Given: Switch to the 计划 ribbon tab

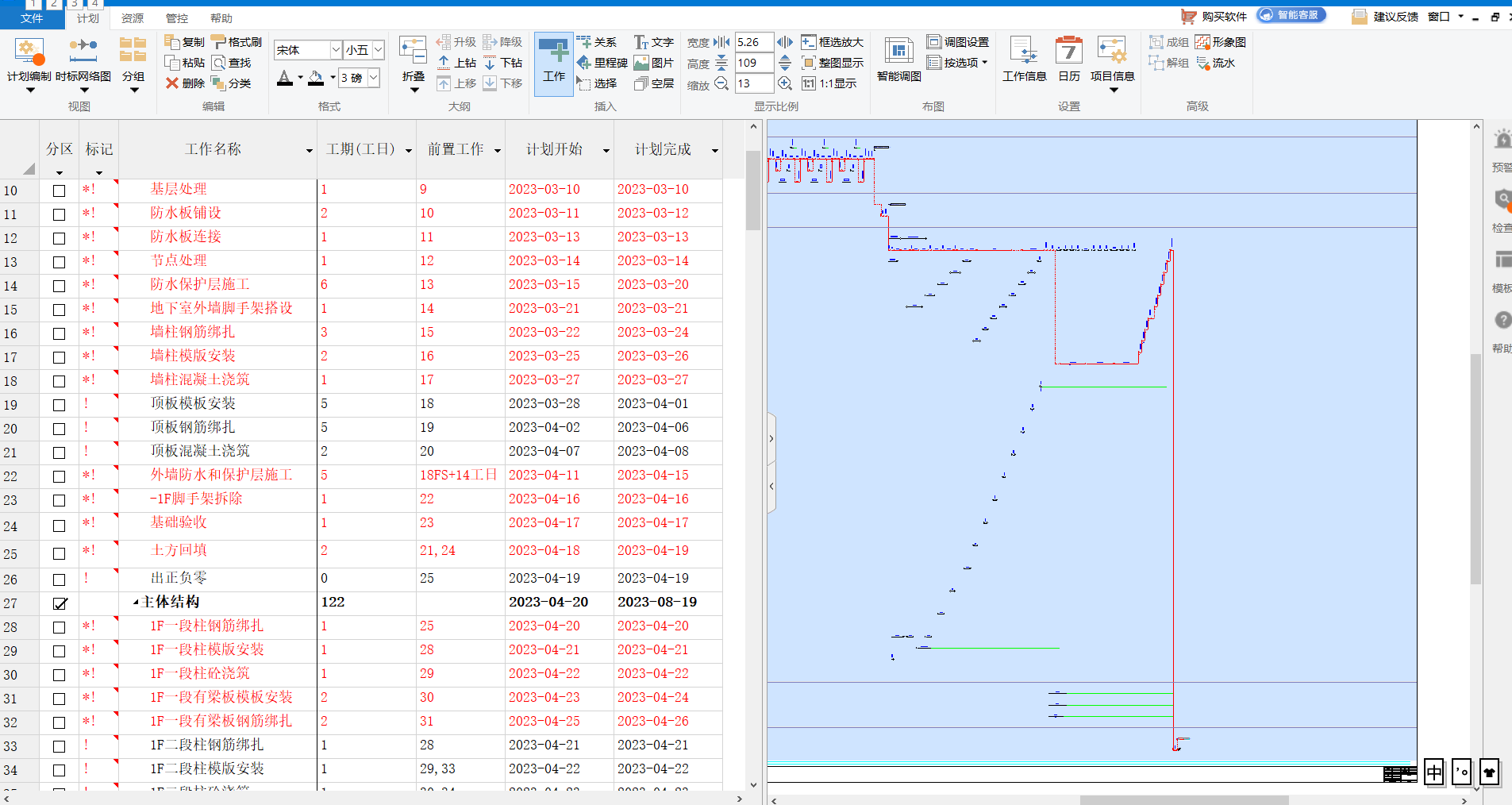Looking at the screenshot, I should click(88, 18).
